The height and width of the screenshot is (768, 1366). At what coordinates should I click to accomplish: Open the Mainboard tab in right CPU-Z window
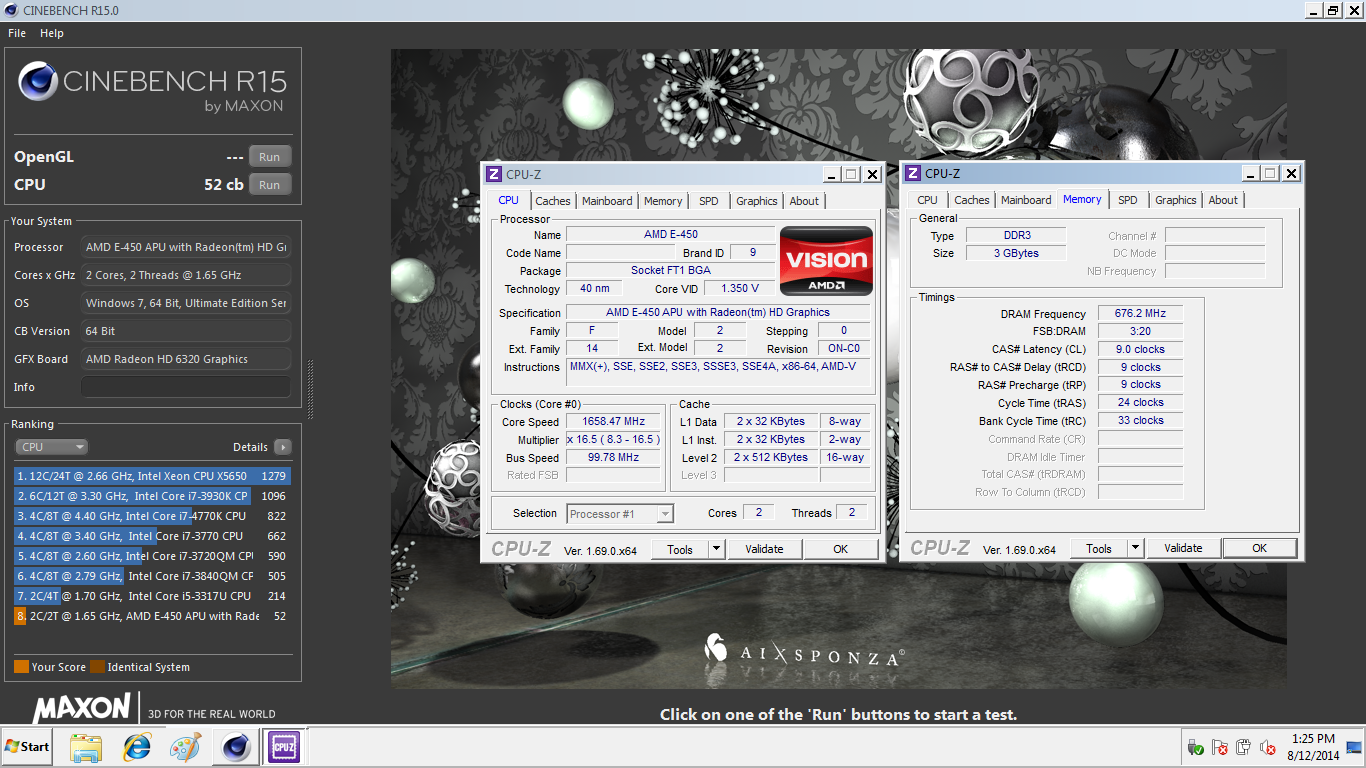(1026, 200)
